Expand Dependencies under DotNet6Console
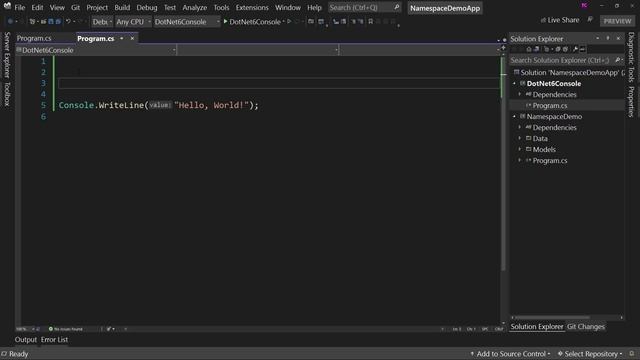This screenshot has height=360, width=640. (x=520, y=94)
